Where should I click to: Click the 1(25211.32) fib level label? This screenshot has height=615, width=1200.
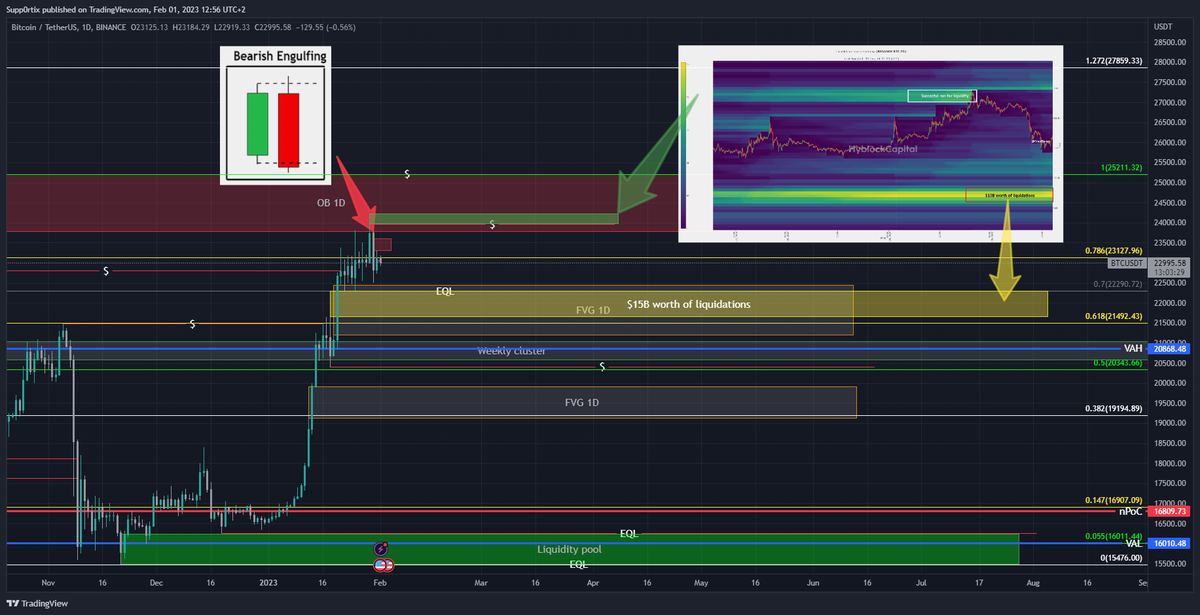[1120, 167]
